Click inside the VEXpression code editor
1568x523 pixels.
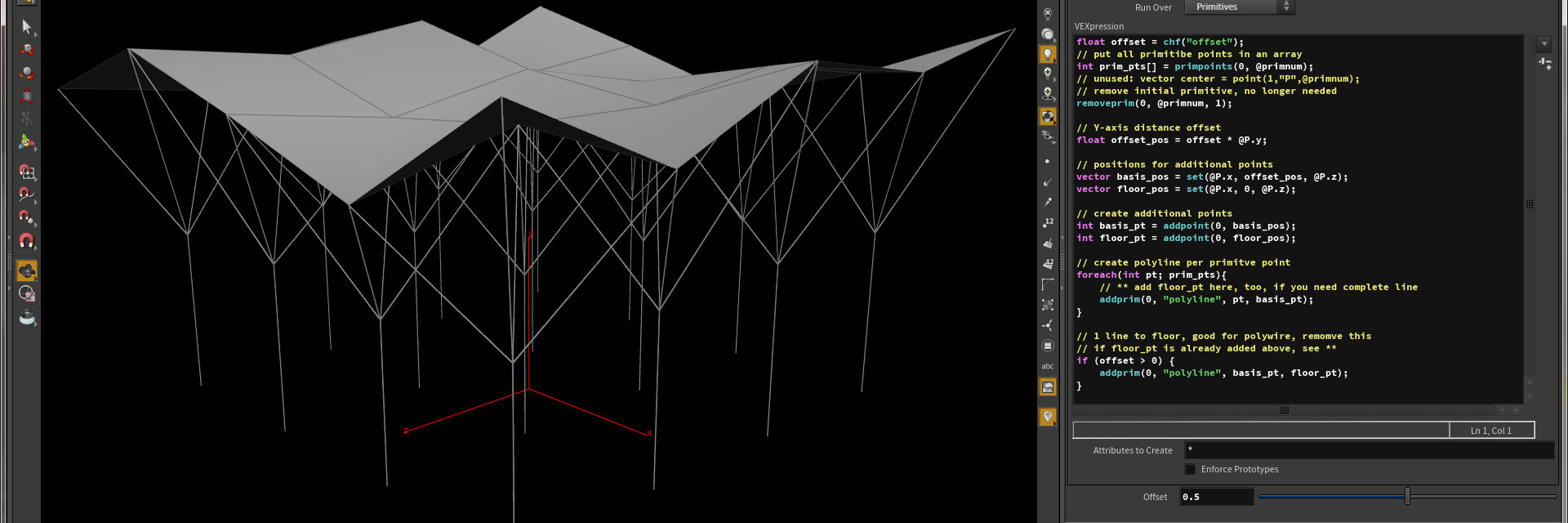click(x=1298, y=219)
